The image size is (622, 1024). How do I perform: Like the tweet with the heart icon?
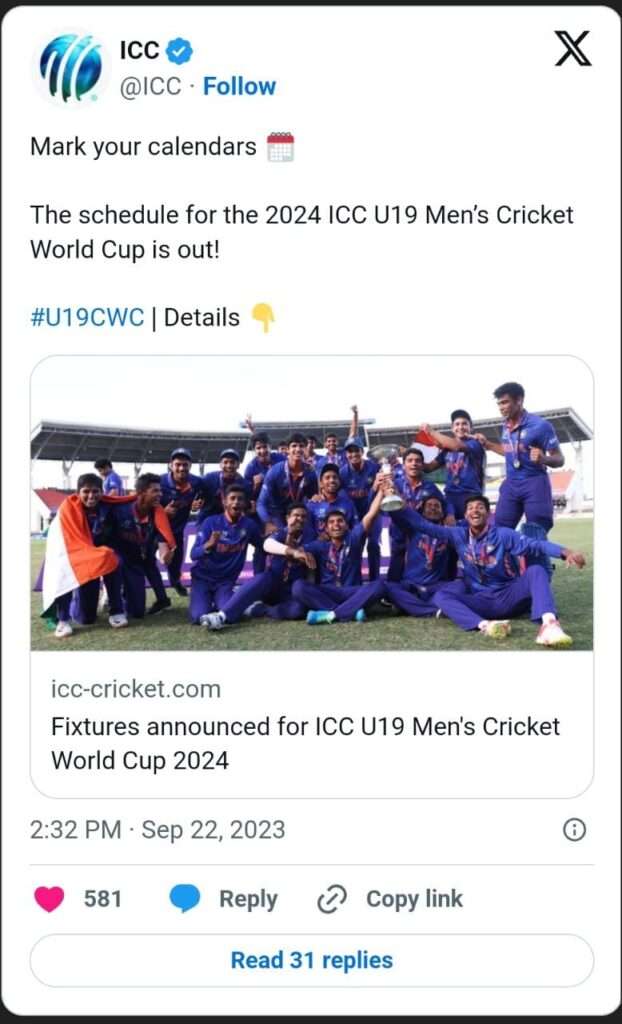49,899
